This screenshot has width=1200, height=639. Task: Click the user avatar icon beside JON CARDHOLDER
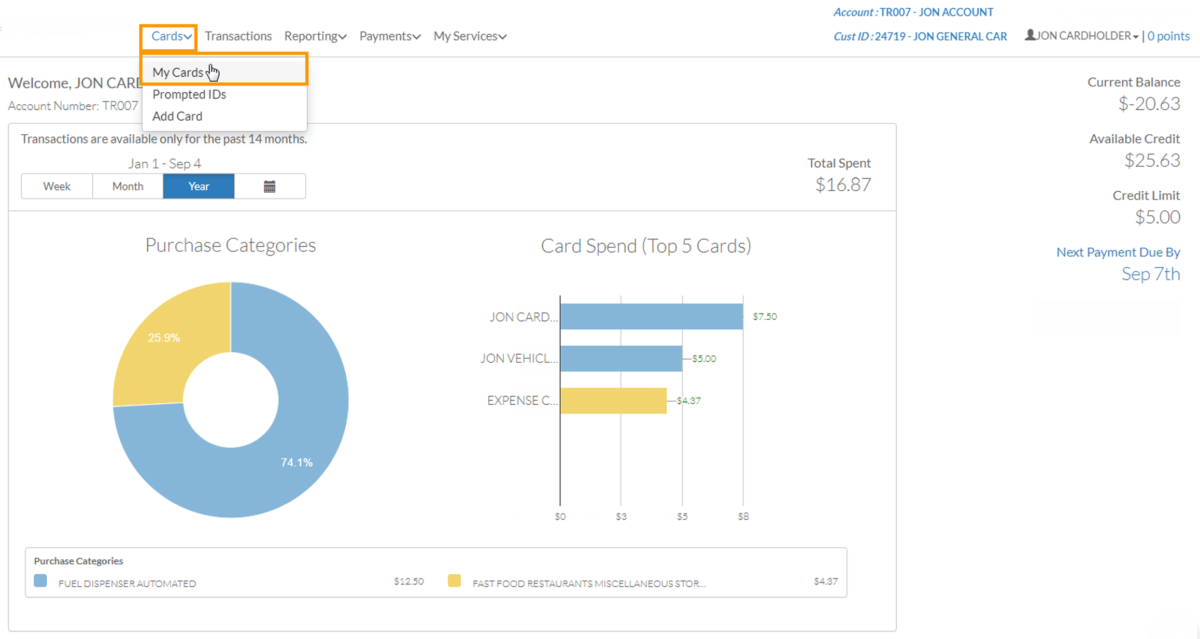pos(1031,35)
